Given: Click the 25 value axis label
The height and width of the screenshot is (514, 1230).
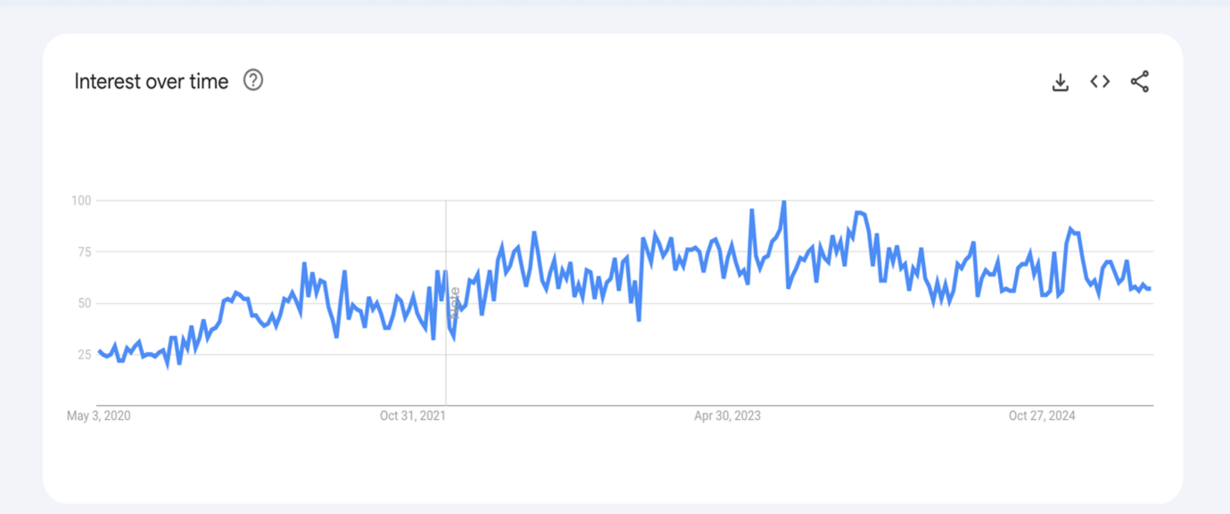Looking at the screenshot, I should [x=84, y=354].
